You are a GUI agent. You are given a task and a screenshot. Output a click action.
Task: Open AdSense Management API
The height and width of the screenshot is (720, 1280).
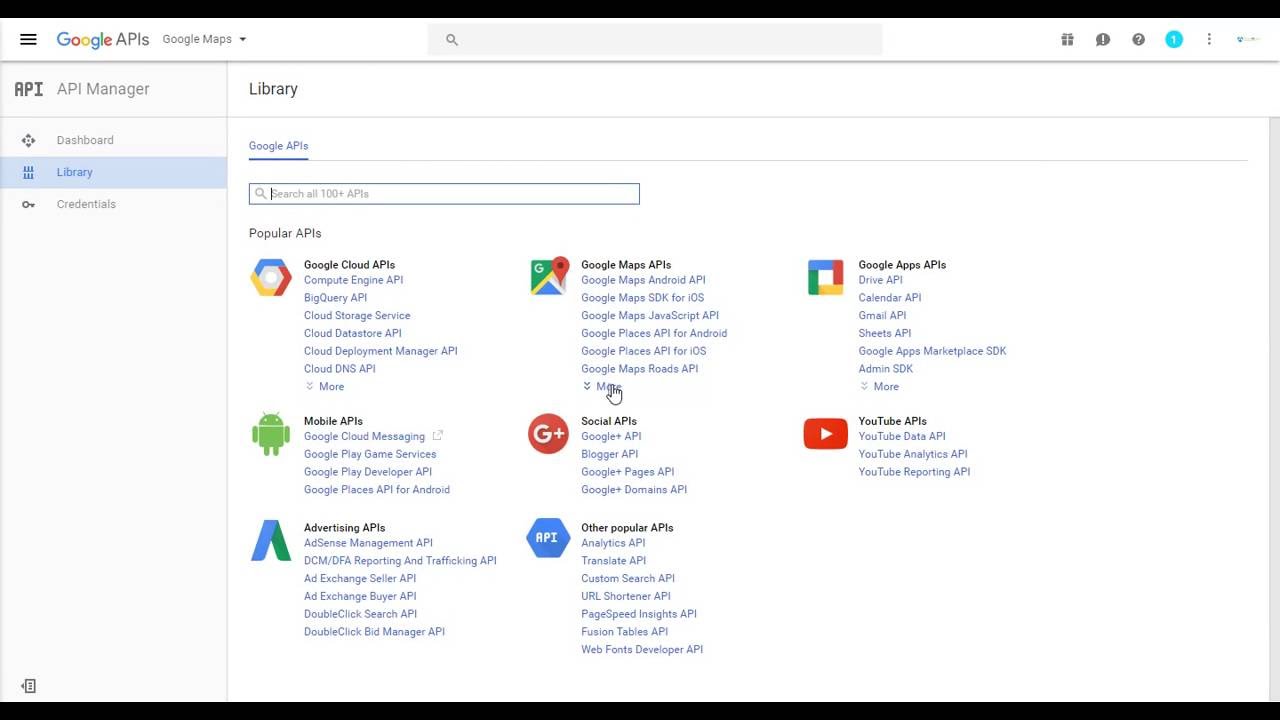(368, 543)
